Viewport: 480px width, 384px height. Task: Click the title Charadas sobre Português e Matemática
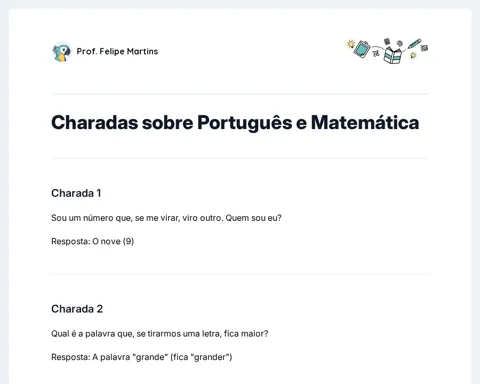[x=235, y=122]
